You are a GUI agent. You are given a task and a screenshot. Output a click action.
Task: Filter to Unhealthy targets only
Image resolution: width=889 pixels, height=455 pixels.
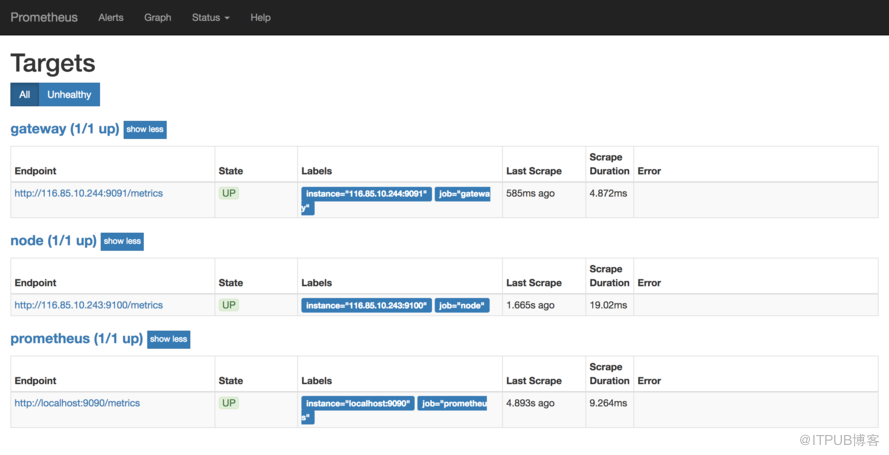(69, 95)
